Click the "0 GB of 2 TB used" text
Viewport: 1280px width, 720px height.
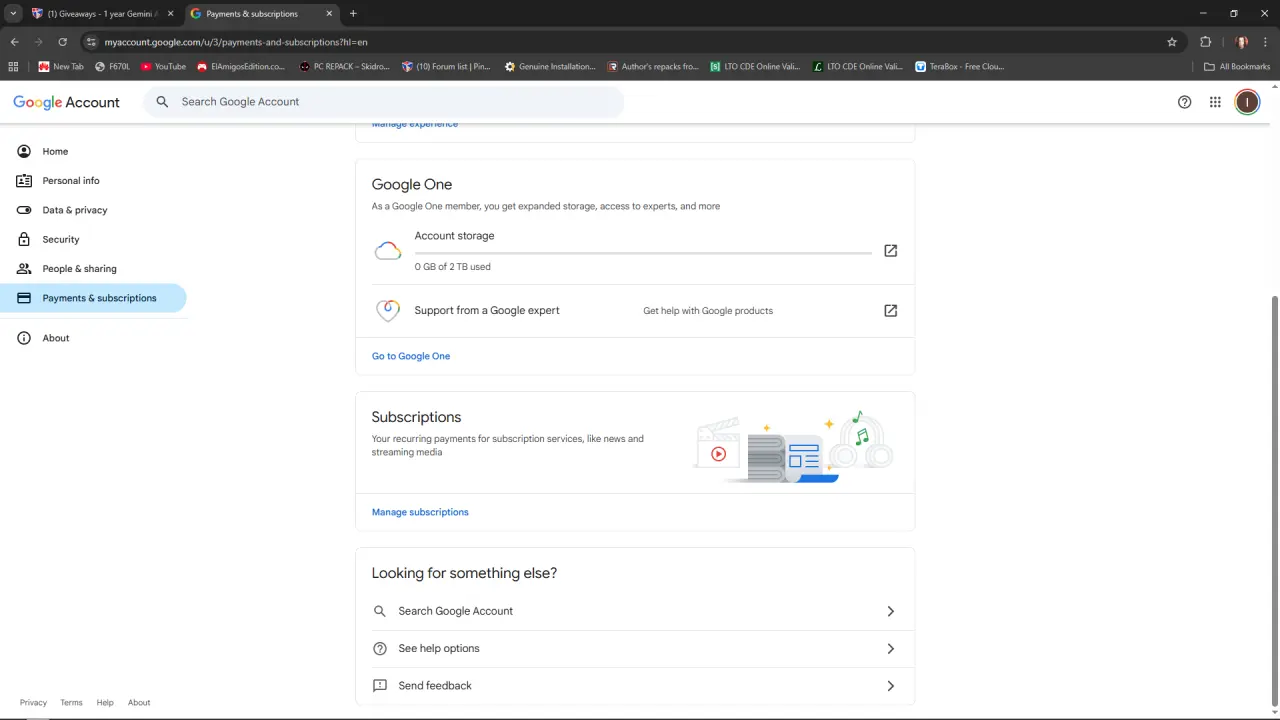453,267
